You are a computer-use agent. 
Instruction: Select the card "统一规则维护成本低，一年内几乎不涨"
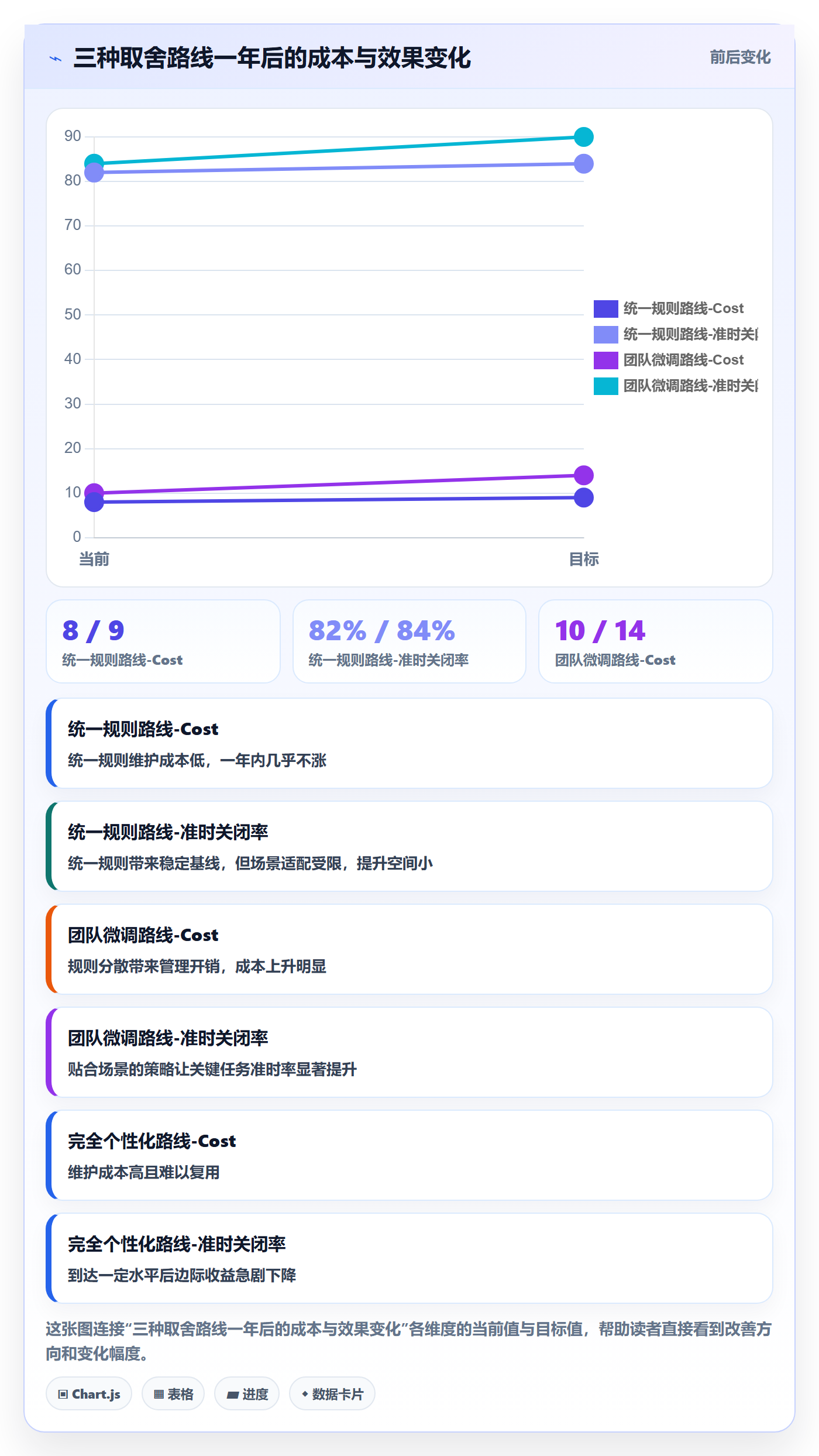click(409, 743)
